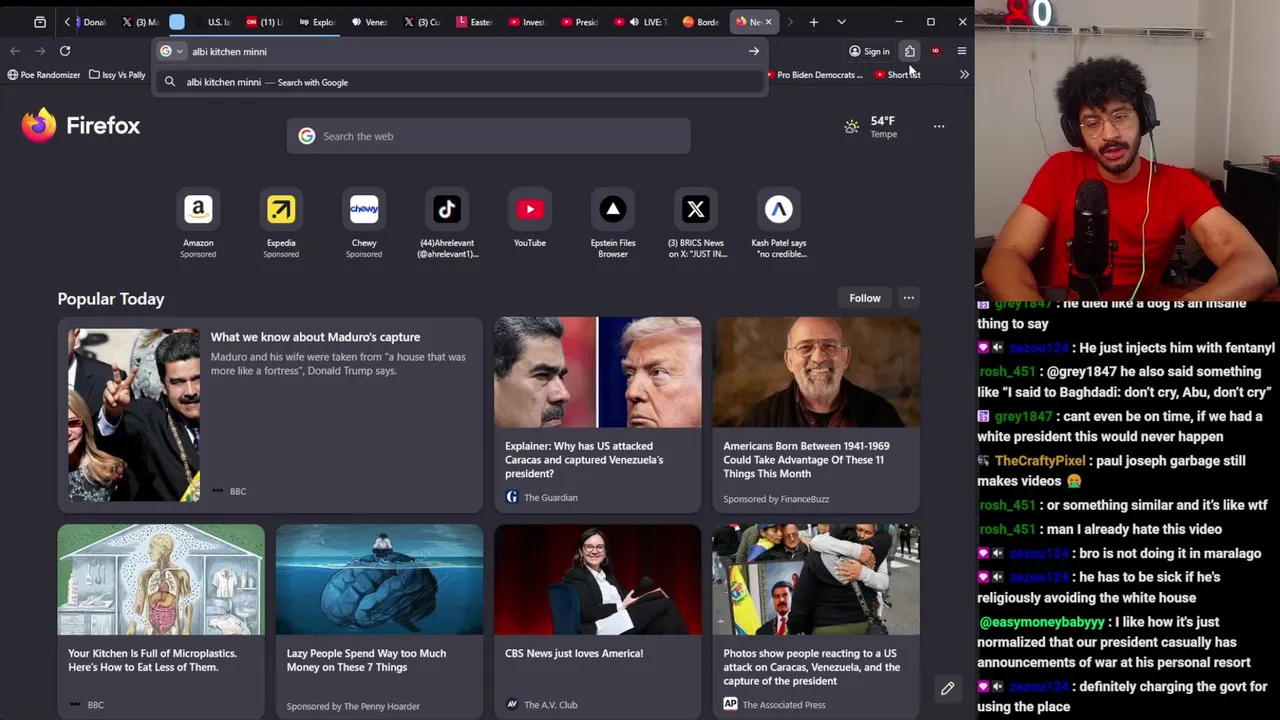The width and height of the screenshot is (1280, 720).
Task: Open the Extensions puzzle icon
Action: coord(910,51)
